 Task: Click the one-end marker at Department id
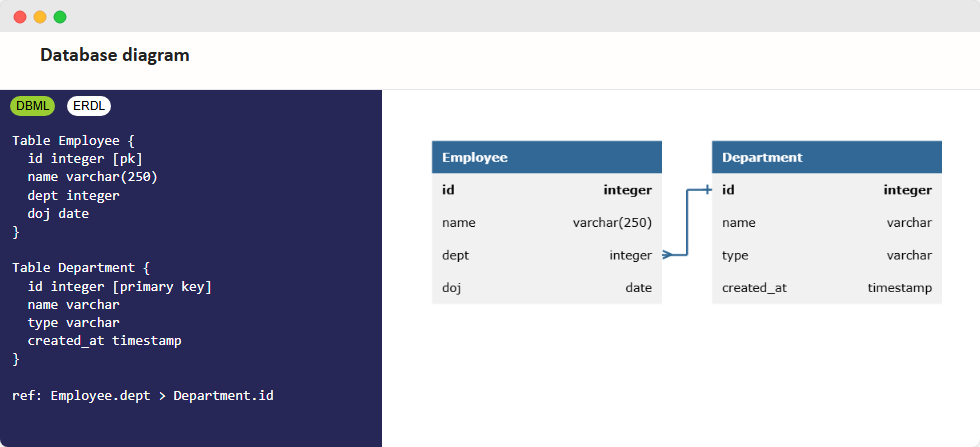point(708,189)
